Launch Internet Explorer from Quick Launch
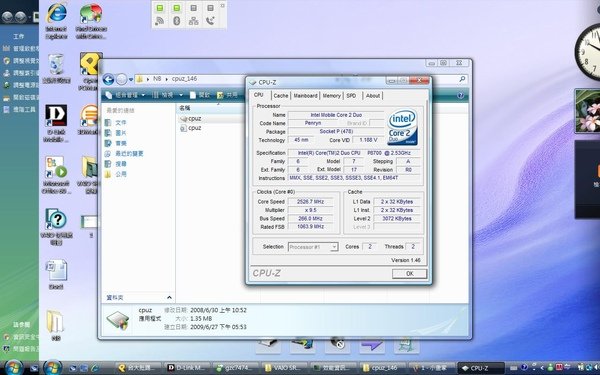This screenshot has width=600, height=375. 94,368
